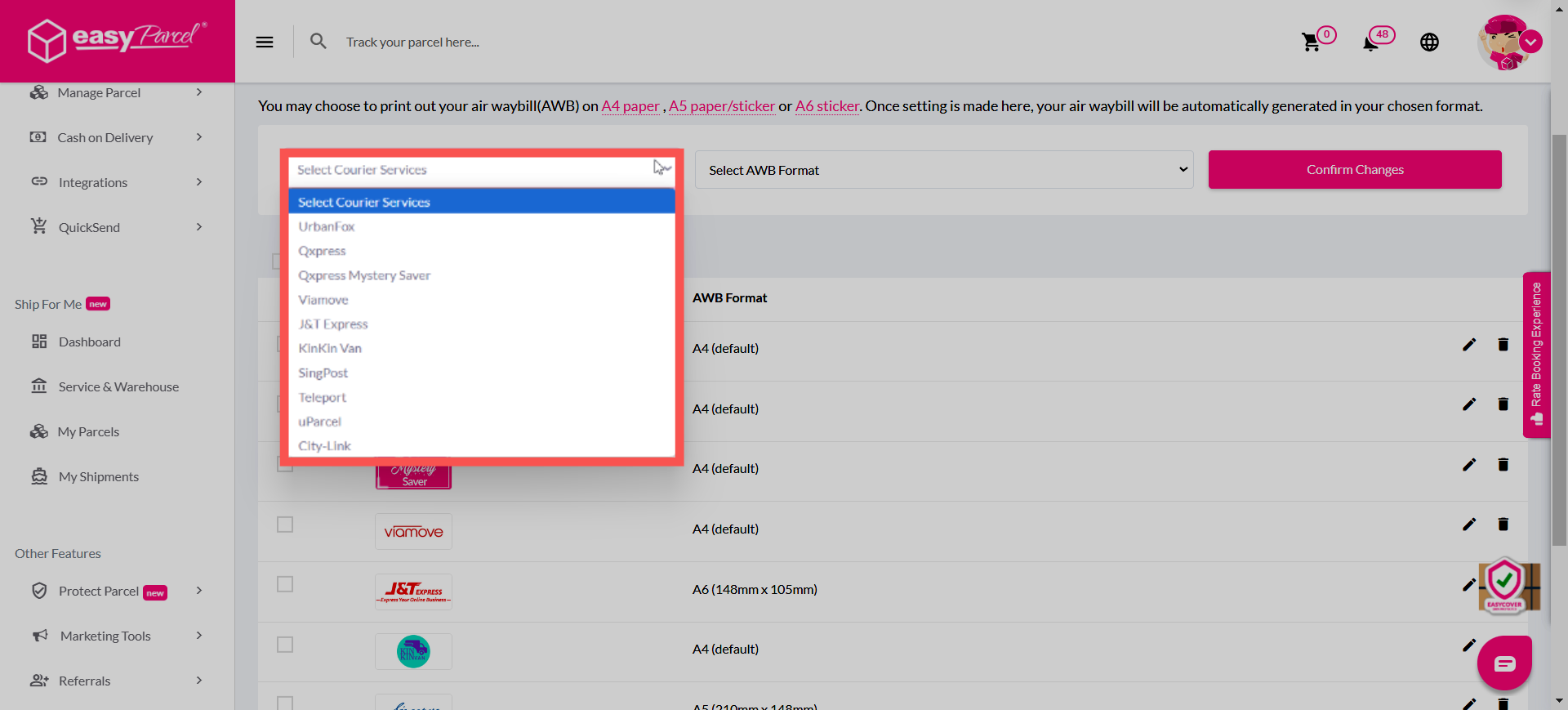Delete the second A4 (default) row

pos(1503,404)
